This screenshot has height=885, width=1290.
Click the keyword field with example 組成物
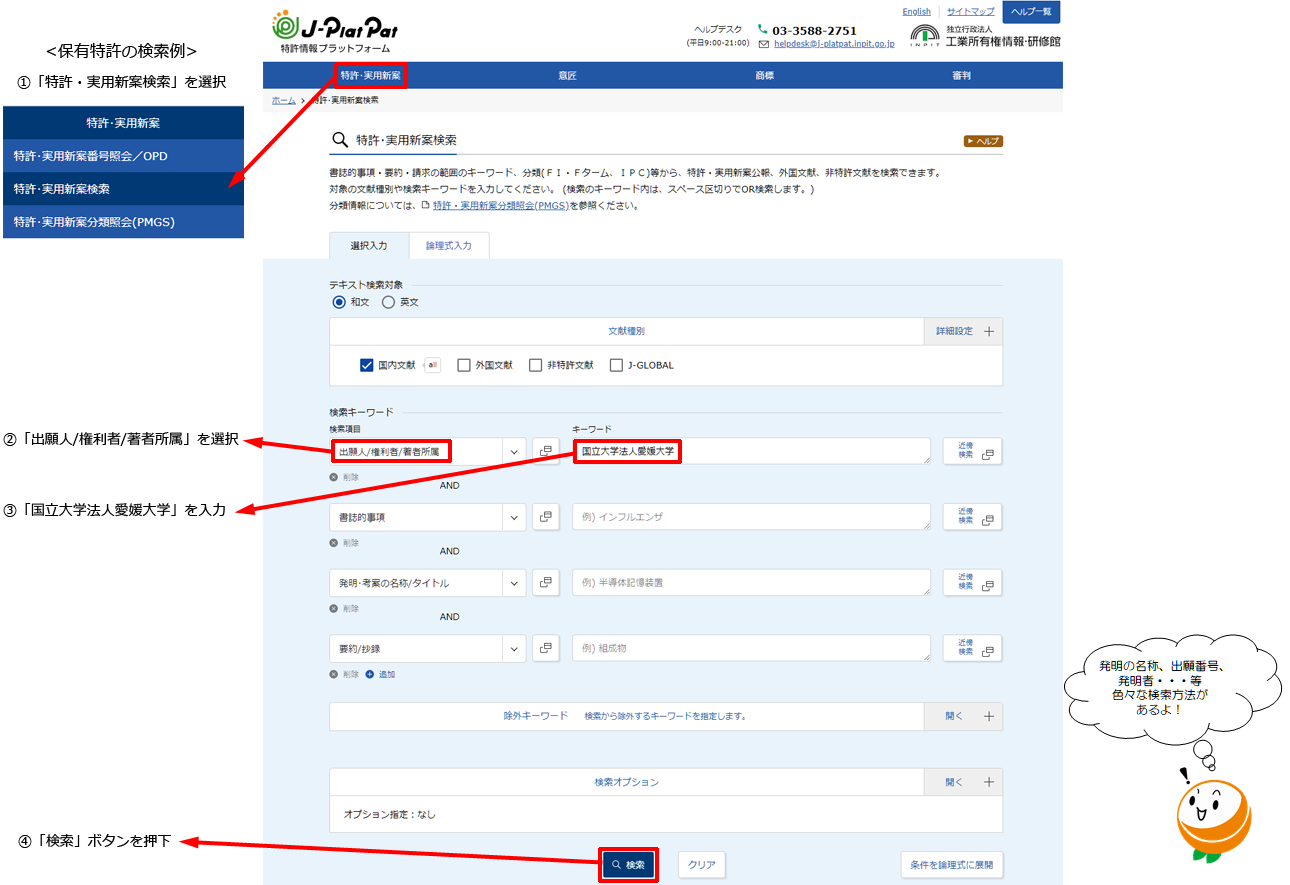[x=751, y=649]
